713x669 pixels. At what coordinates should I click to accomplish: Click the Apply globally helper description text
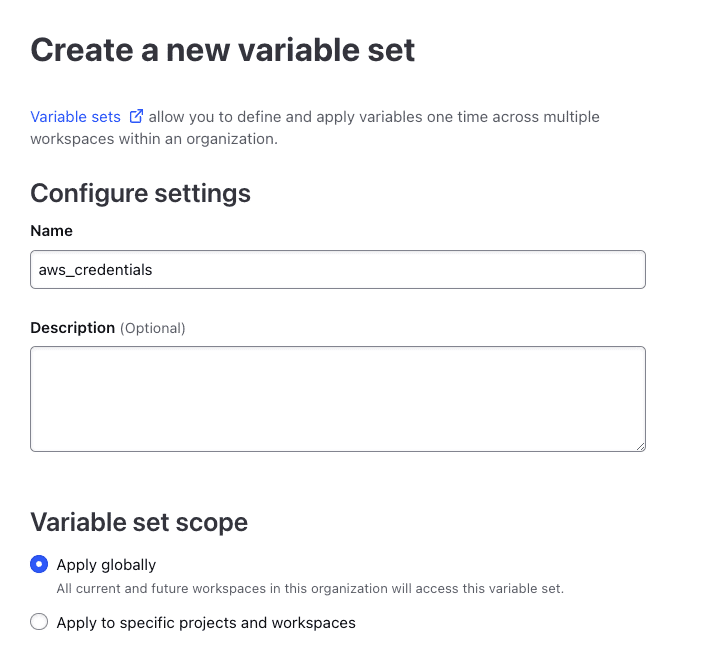(x=310, y=589)
